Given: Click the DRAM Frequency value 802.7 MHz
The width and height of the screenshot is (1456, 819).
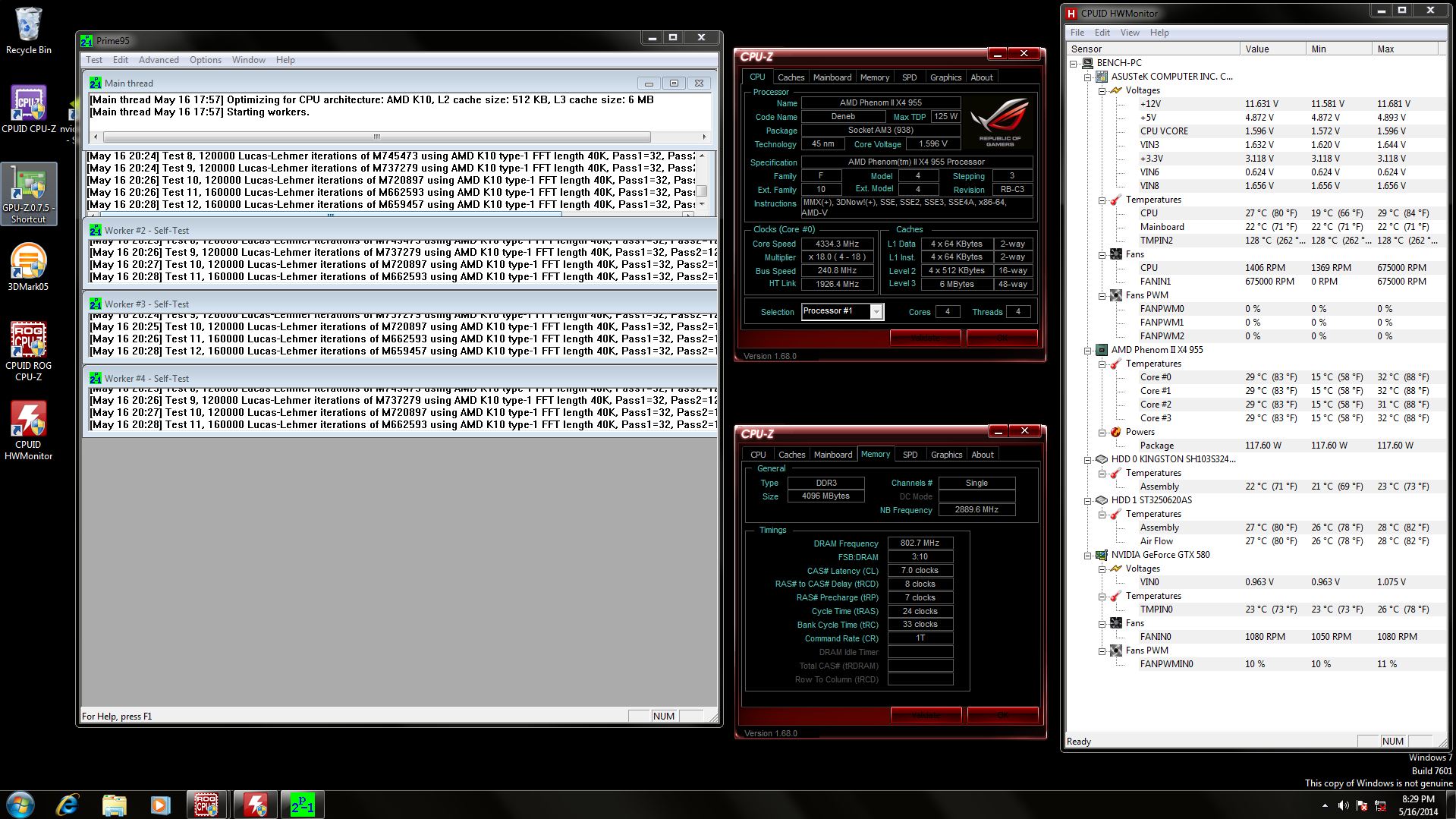Looking at the screenshot, I should tap(920, 543).
